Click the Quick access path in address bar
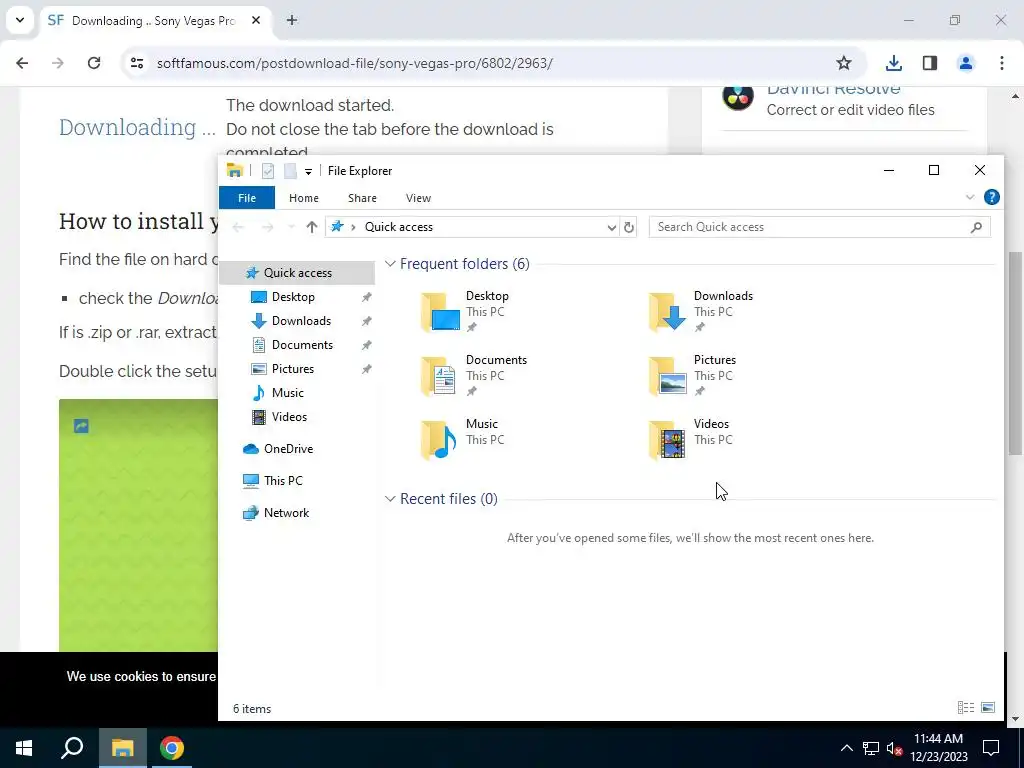Screen dimensions: 1024x768 coord(398,227)
